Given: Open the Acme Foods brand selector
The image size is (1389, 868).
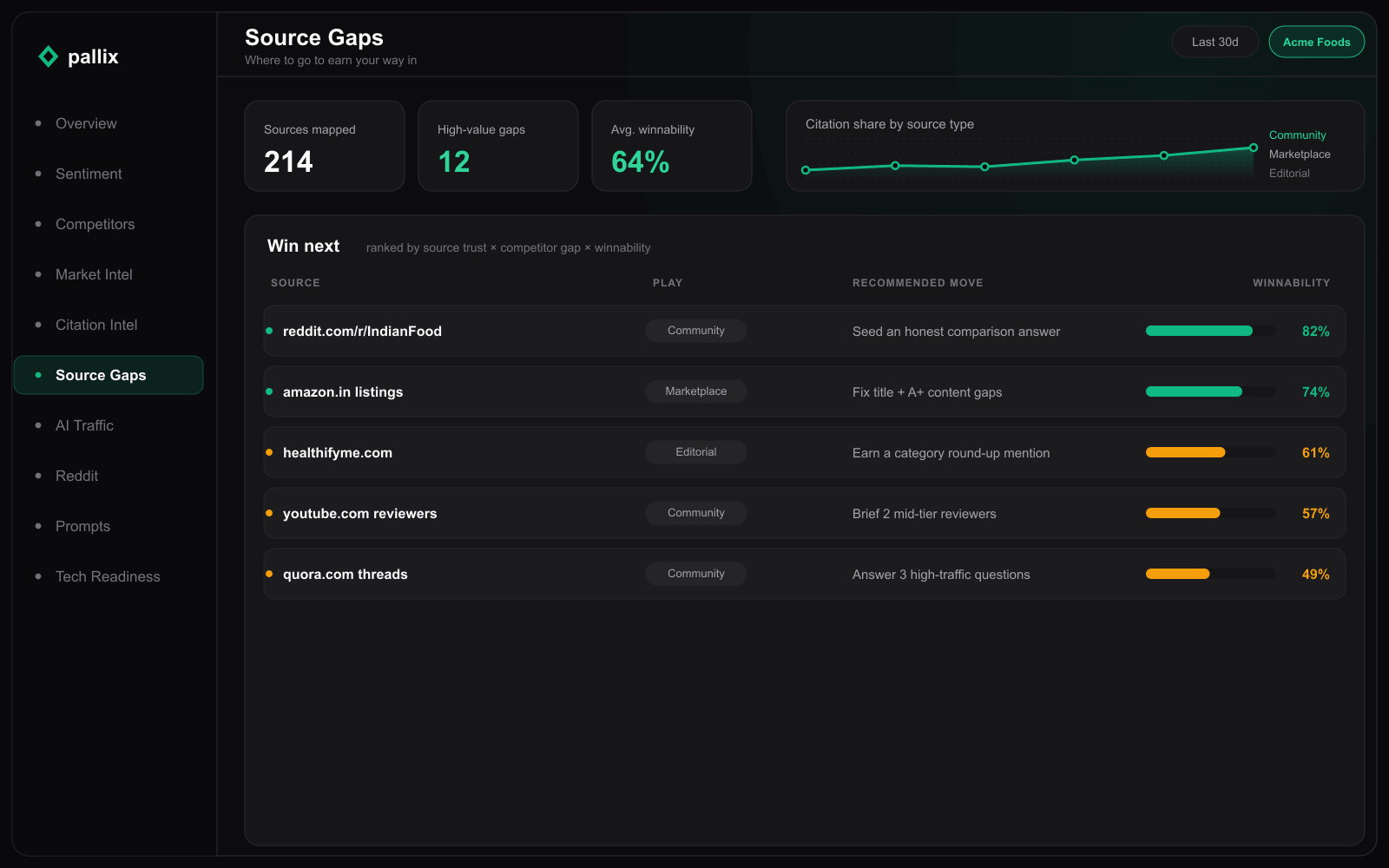Looking at the screenshot, I should pos(1316,42).
